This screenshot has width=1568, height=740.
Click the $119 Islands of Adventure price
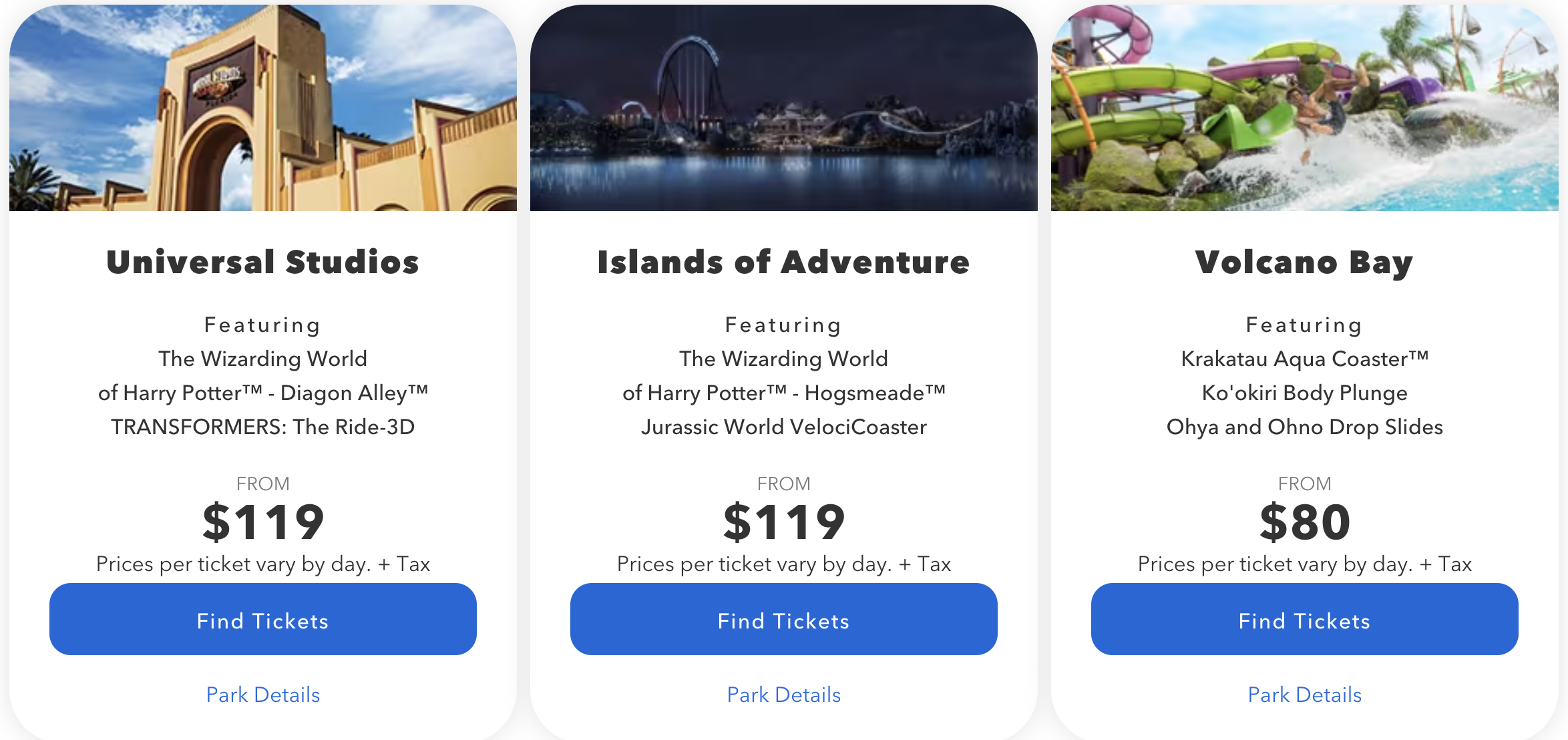tap(784, 522)
